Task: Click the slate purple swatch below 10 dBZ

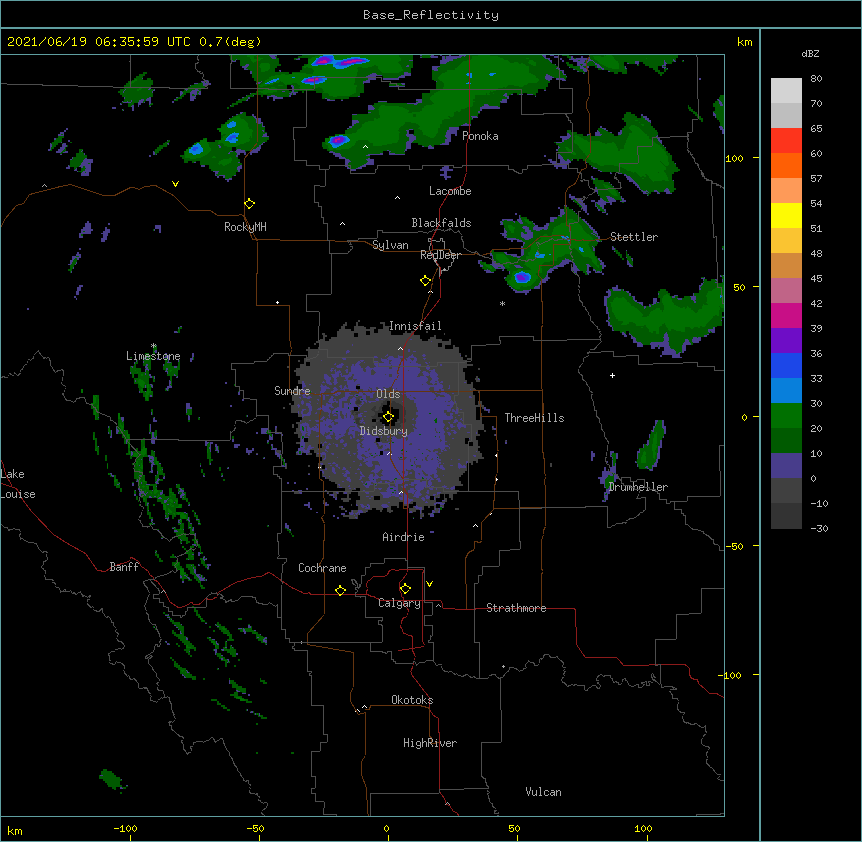Action: [x=786, y=466]
